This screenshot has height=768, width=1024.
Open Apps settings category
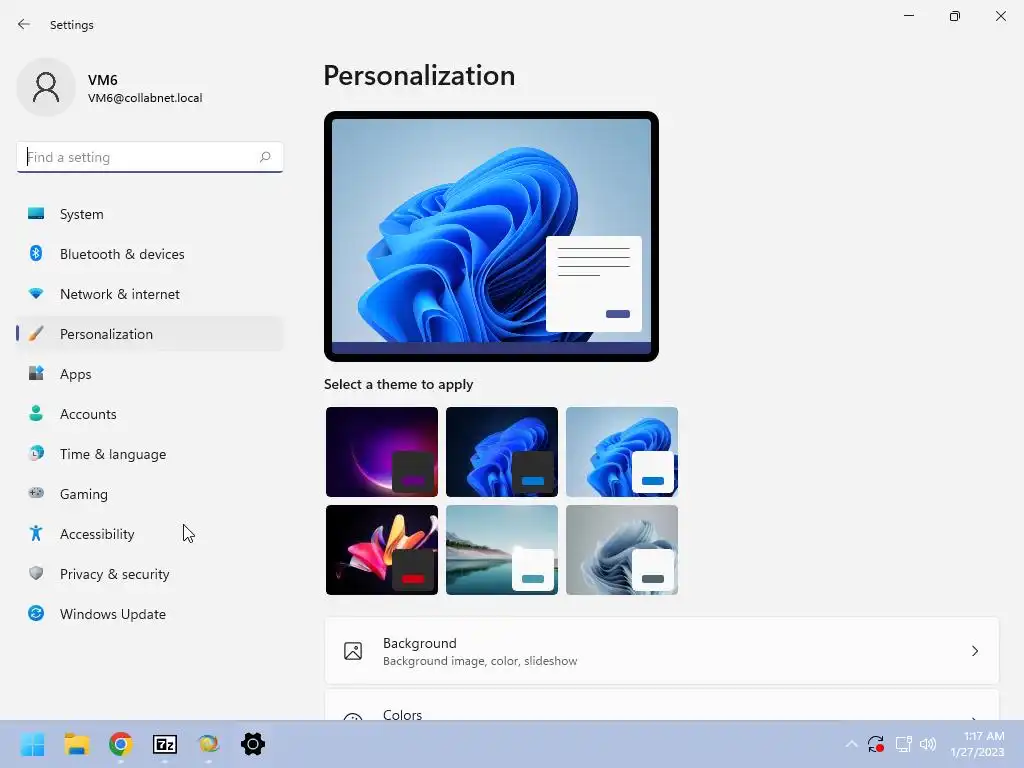coord(150,374)
